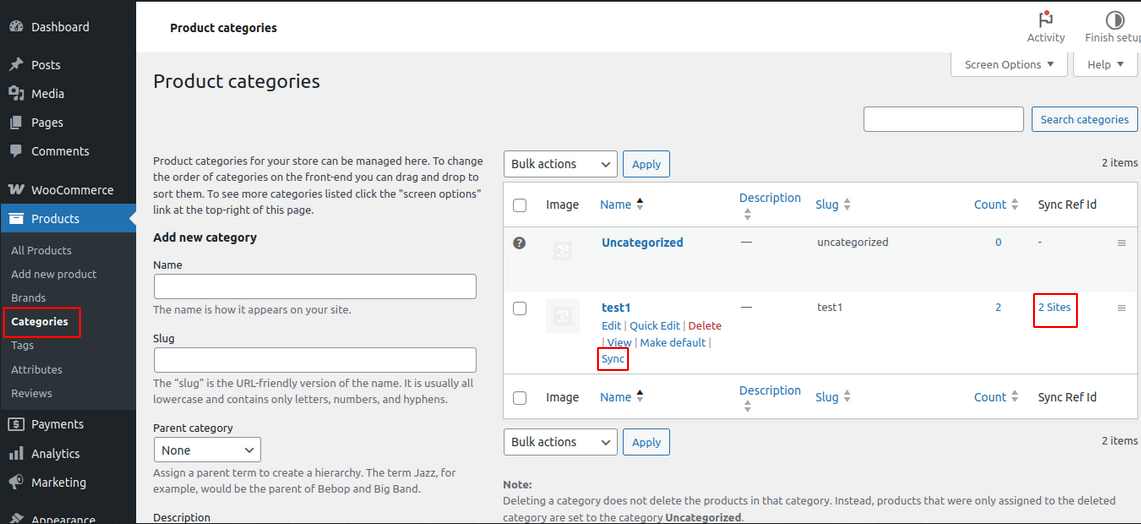The height and width of the screenshot is (524, 1141).
Task: Click the new category Name input field
Action: (315, 287)
